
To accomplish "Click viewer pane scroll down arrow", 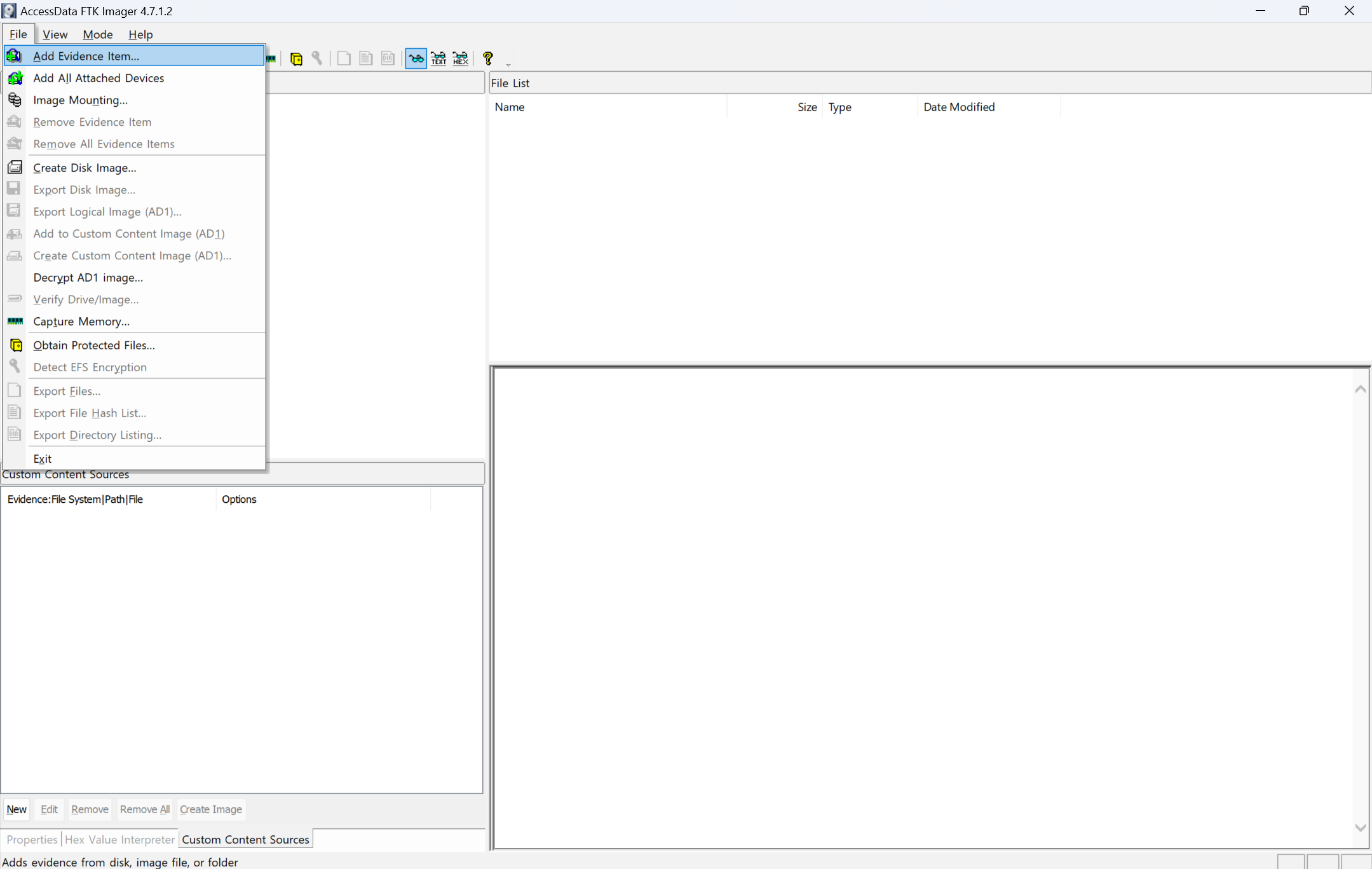I will point(1360,828).
